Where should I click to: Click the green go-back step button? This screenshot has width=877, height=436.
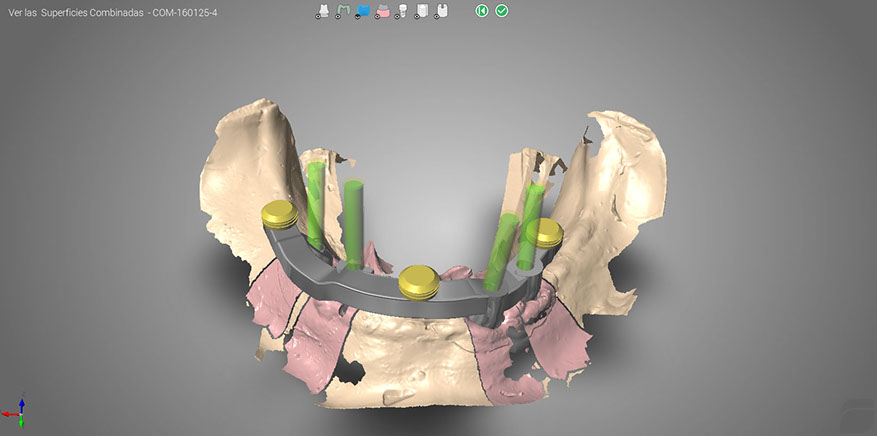coord(482,11)
